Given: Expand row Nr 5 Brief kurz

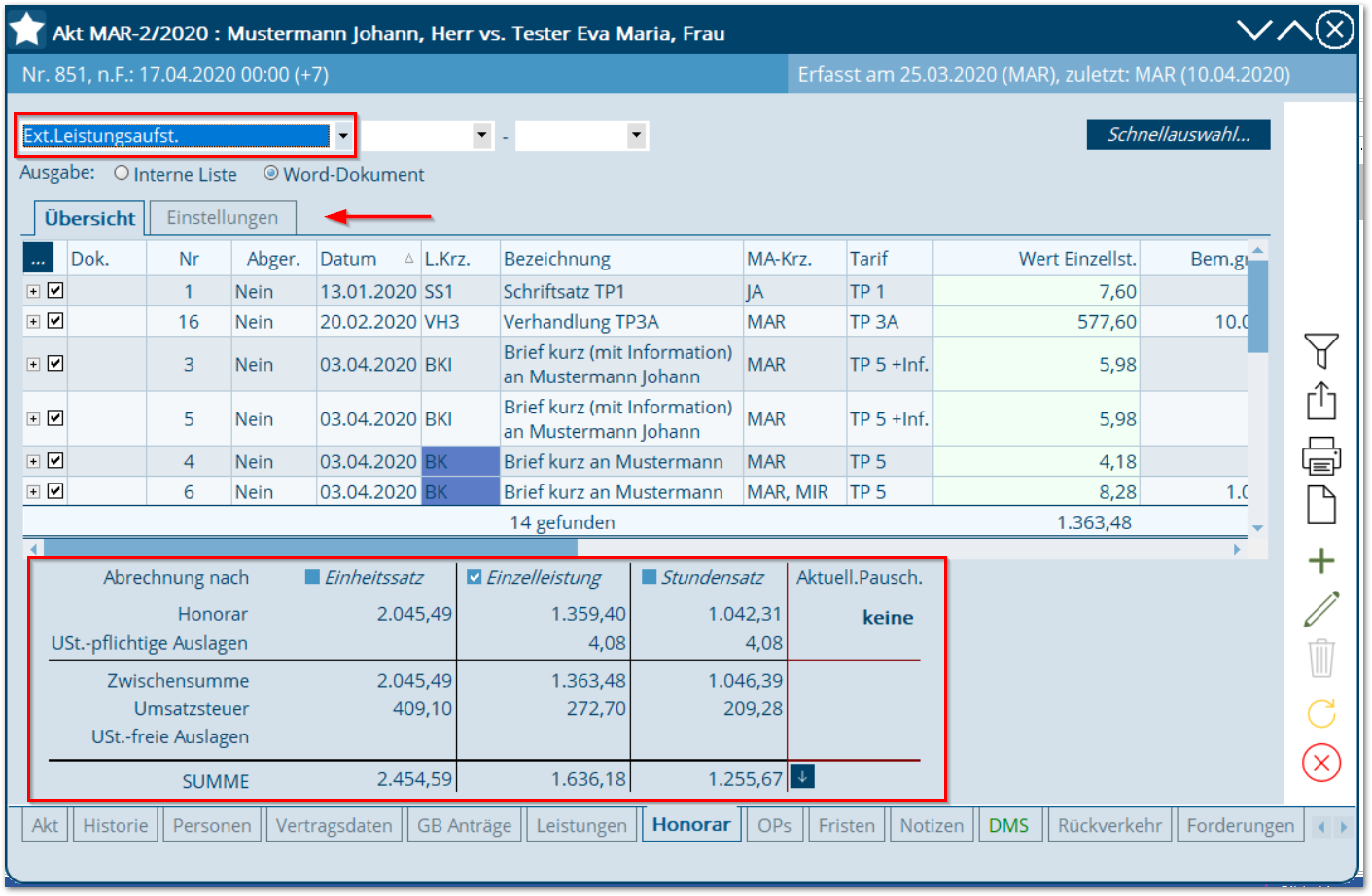Looking at the screenshot, I should click(x=33, y=418).
